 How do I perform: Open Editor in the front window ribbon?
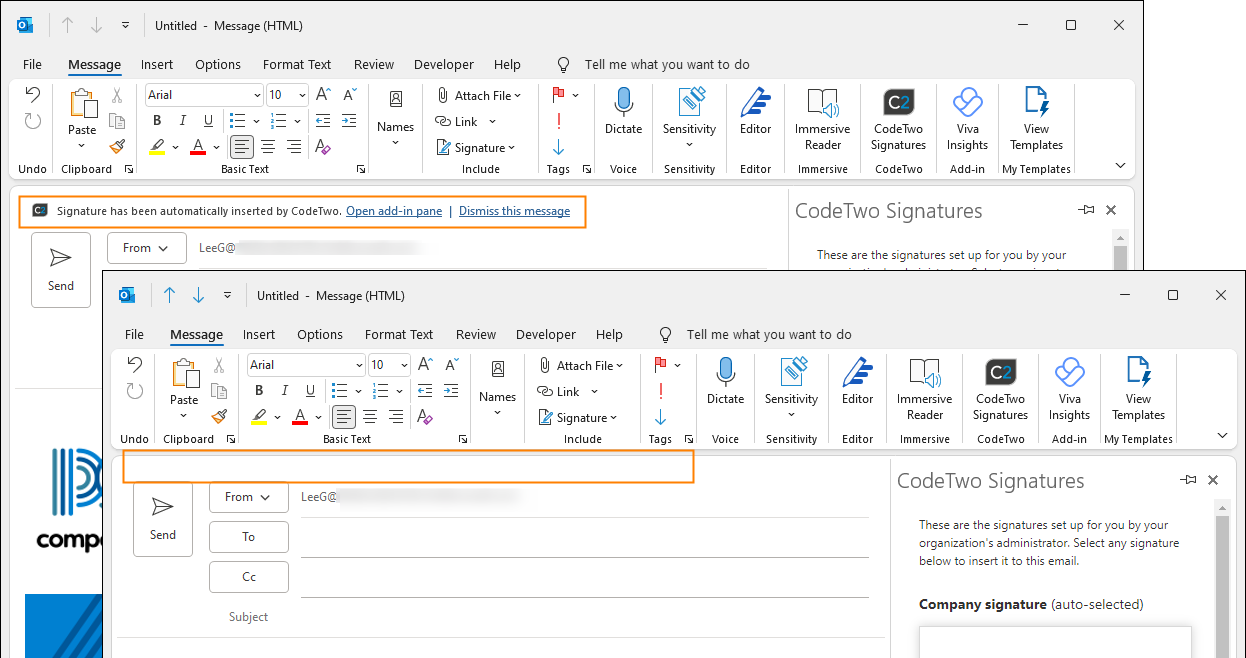click(x=857, y=382)
